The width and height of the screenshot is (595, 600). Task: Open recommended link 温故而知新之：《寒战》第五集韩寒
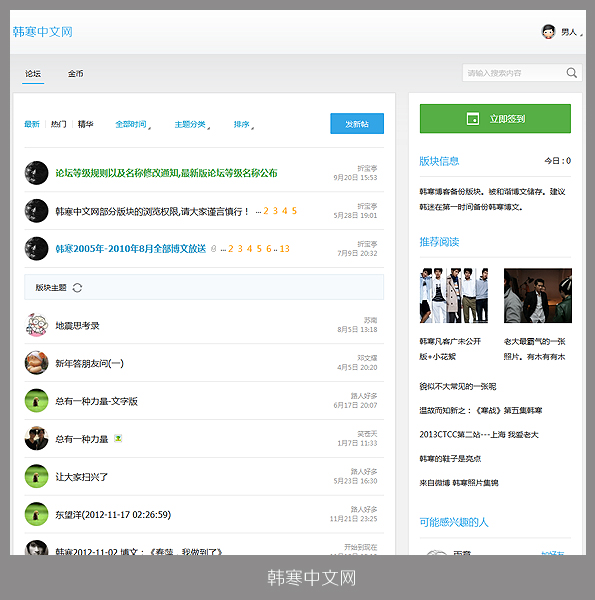[x=481, y=411]
